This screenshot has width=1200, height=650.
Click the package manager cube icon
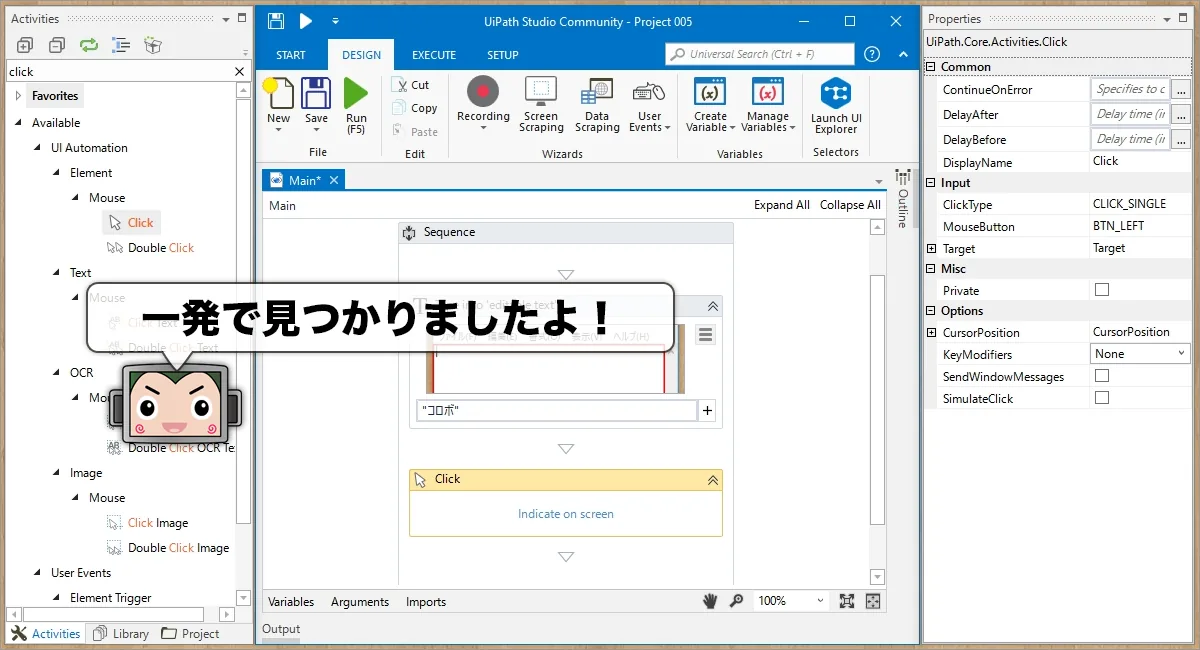tap(152, 45)
